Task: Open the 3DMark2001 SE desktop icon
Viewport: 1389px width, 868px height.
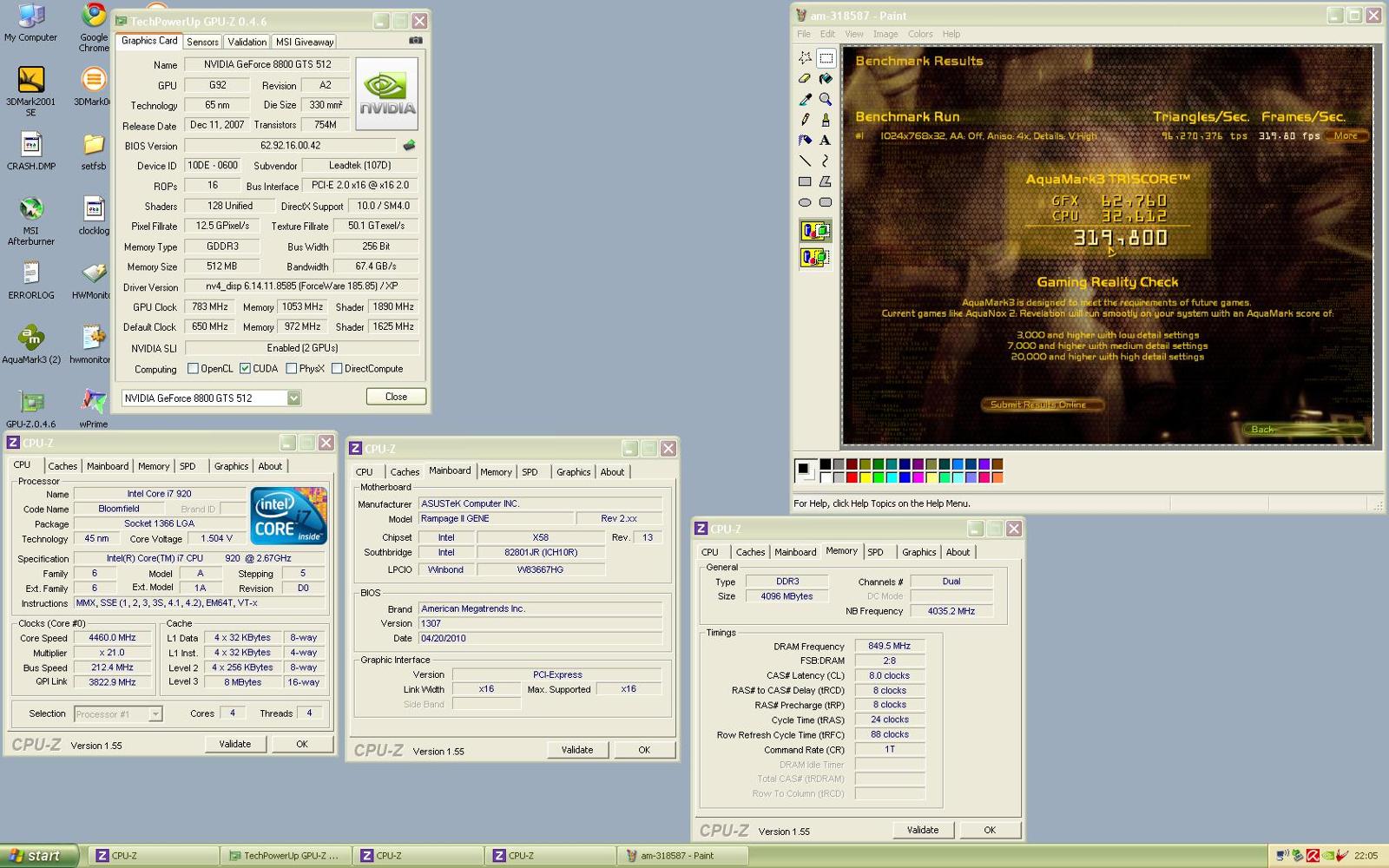Action: 31,91
